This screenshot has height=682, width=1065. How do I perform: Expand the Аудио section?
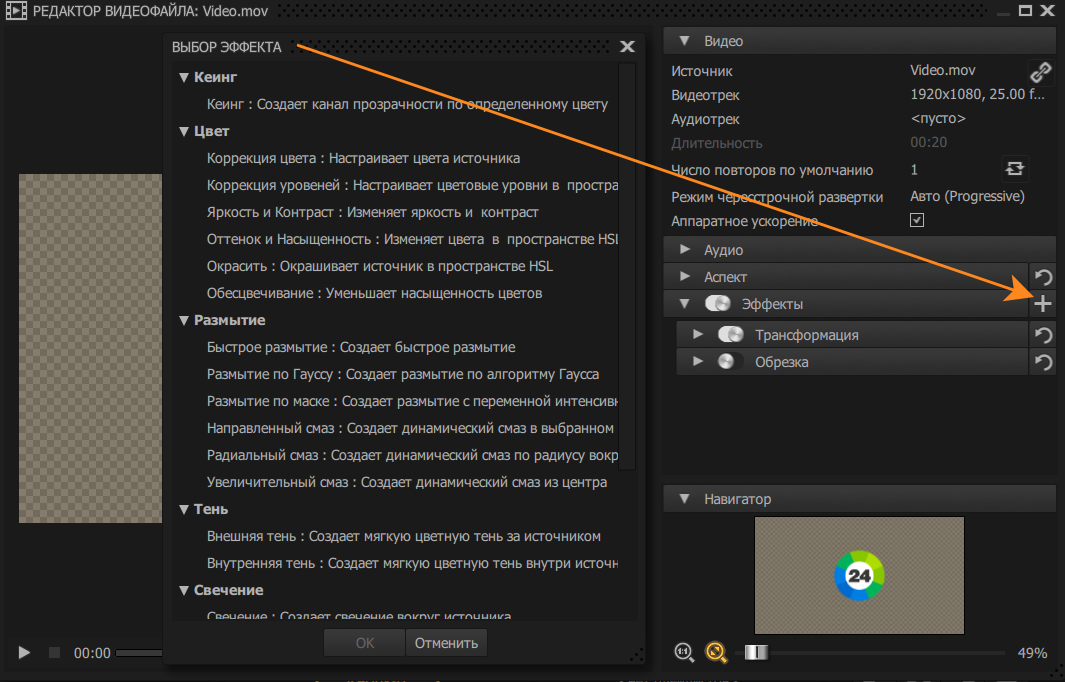tap(685, 249)
